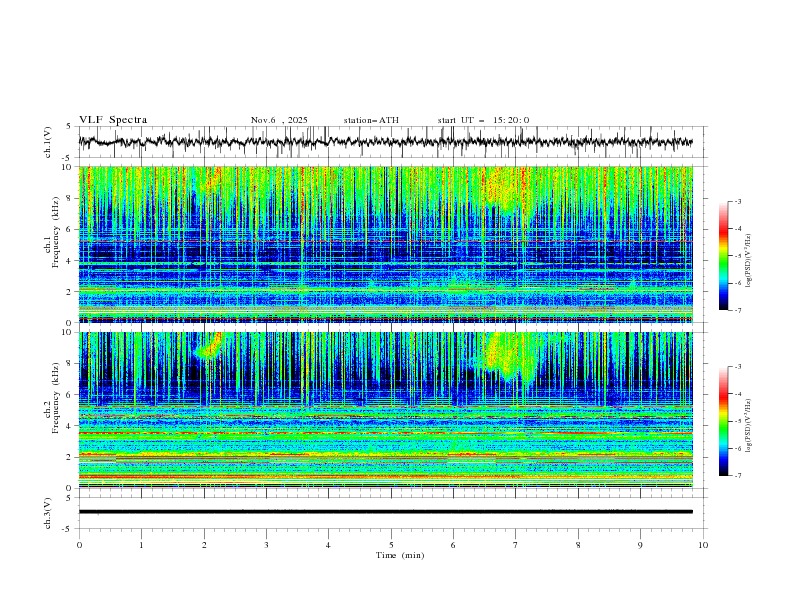
Task: Click the "log(PSD)(V²/Hz)" label beside ch.2 colorbar
Action: coord(749,426)
